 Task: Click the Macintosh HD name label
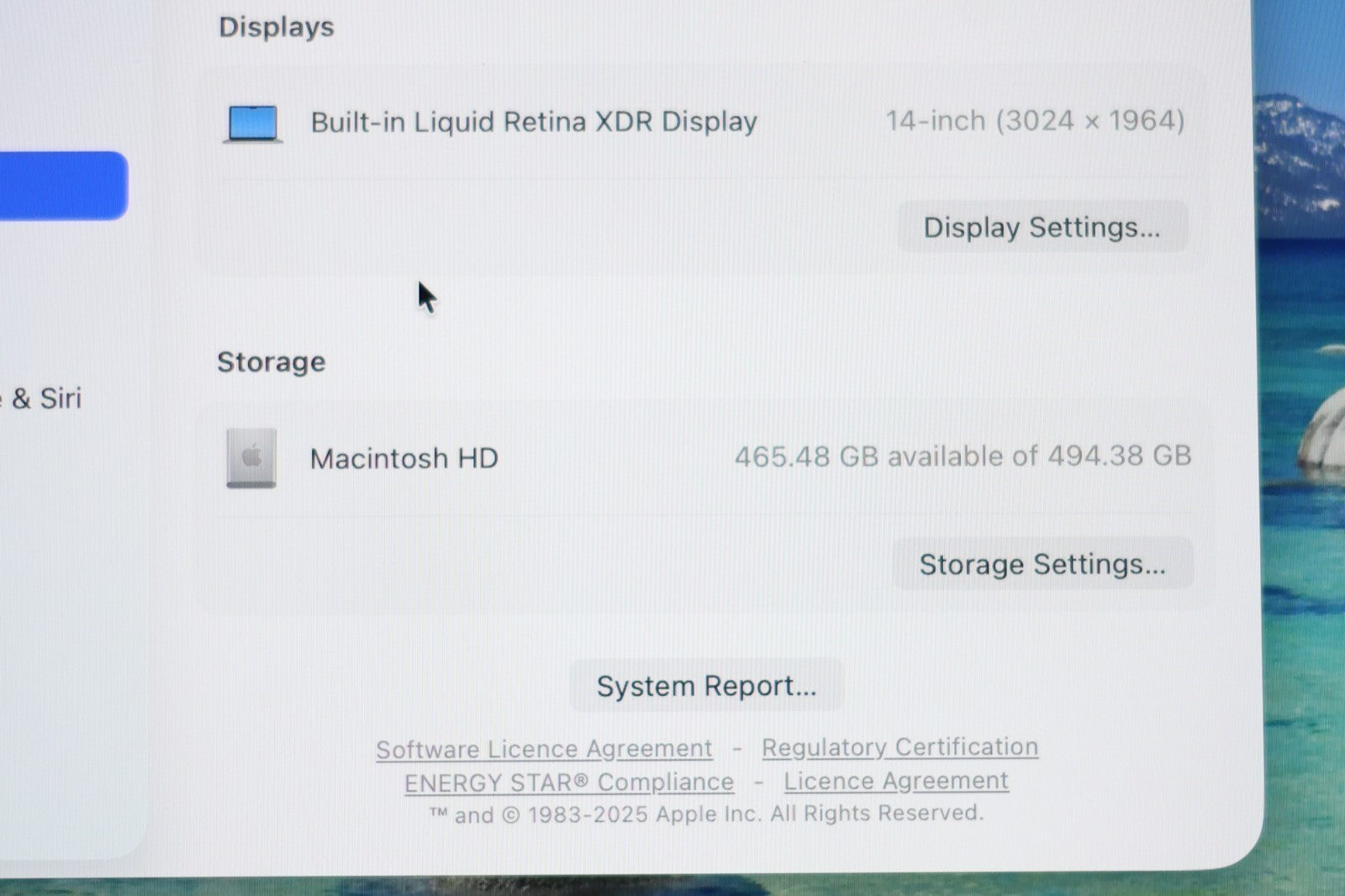tap(403, 459)
